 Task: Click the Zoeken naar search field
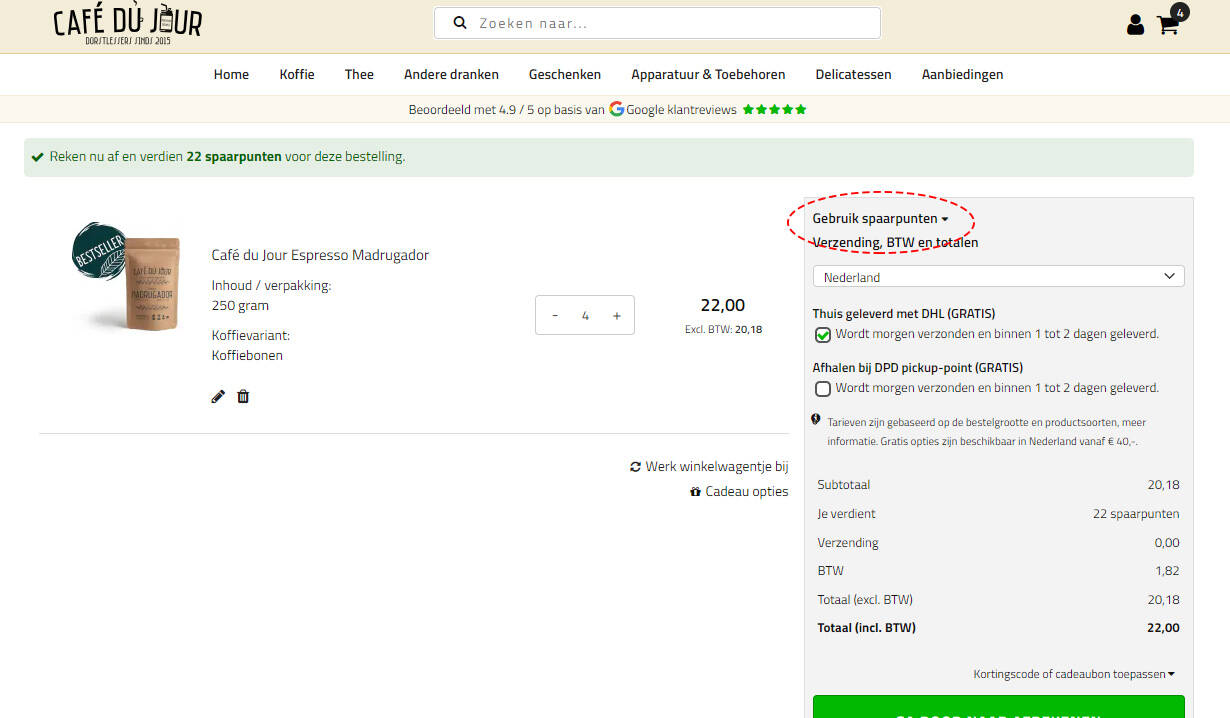[x=670, y=23]
